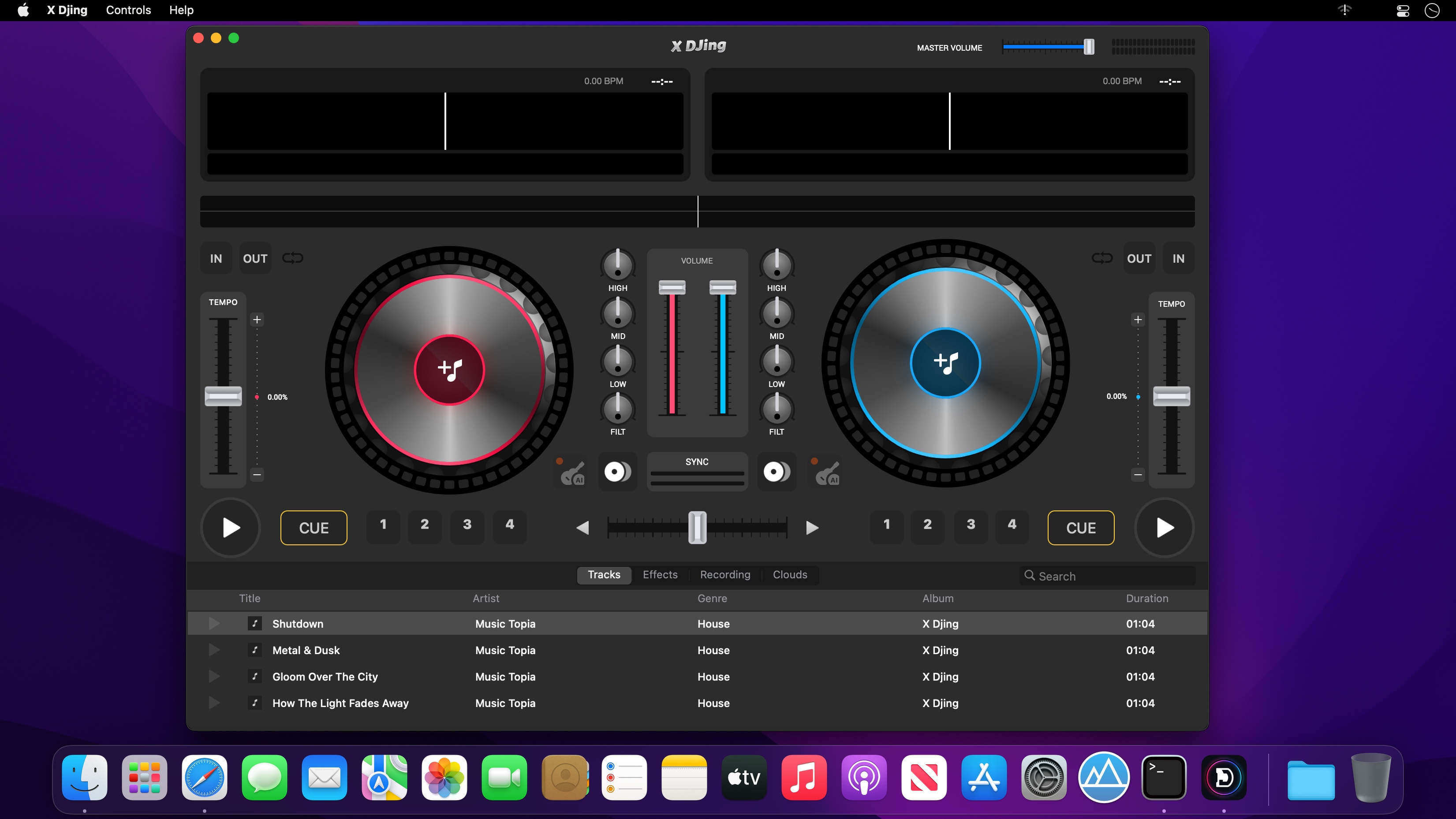Increase right tempo with plus button
The height and width of the screenshot is (819, 1456).
[x=1138, y=320]
